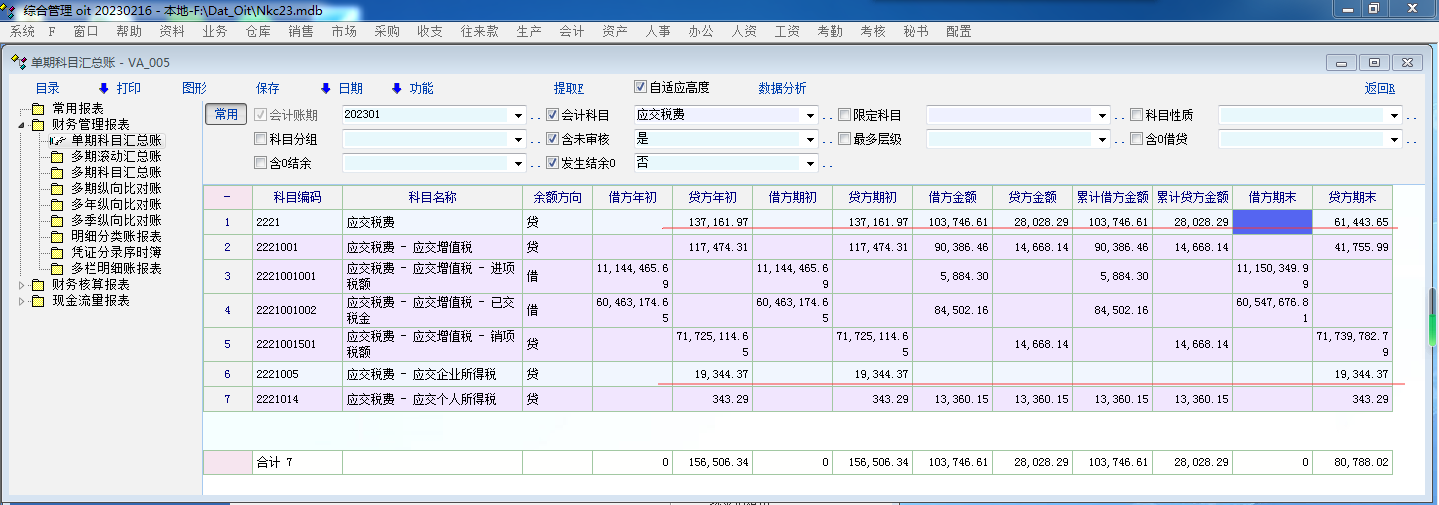Image resolution: width=1439 pixels, height=505 pixels.
Task: Click the 多期滚动汇总账 folder icon
Action: click(x=57, y=157)
